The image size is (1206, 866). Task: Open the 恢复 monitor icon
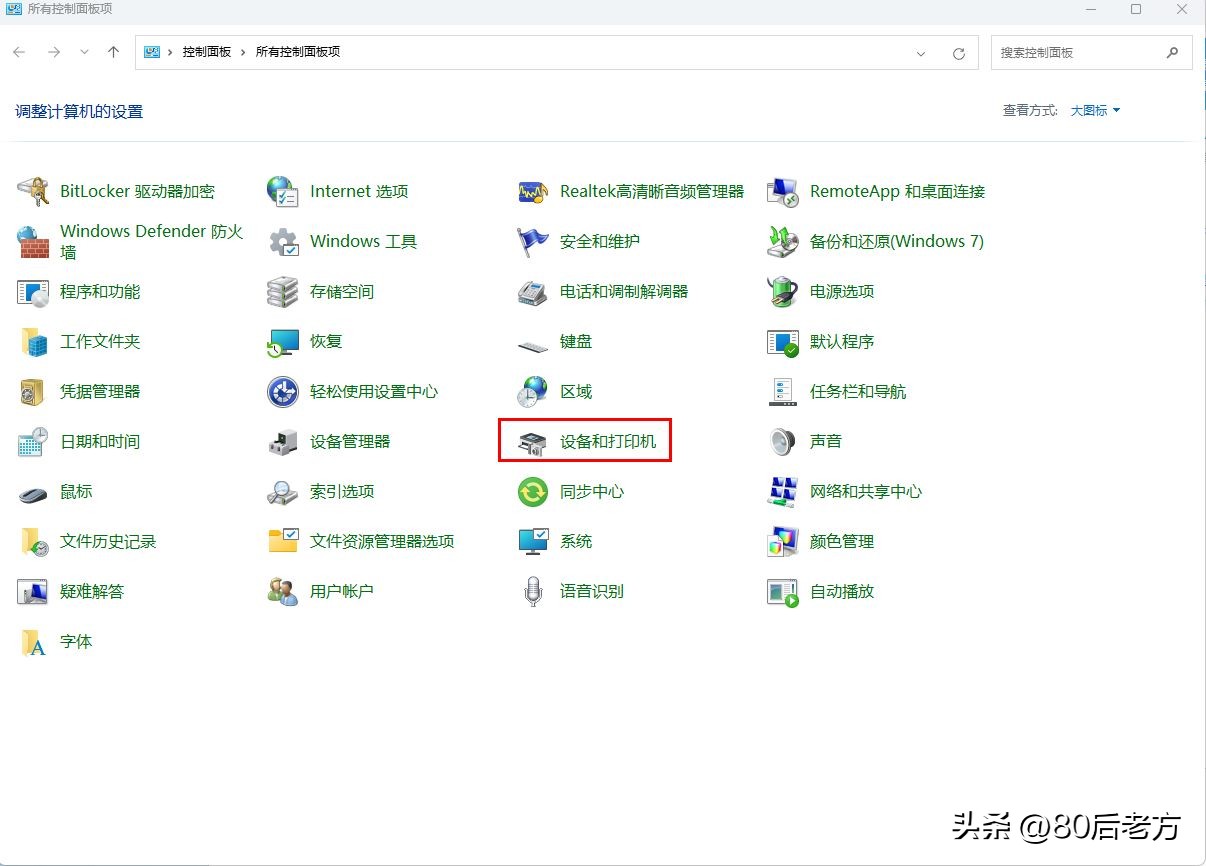[x=283, y=341]
